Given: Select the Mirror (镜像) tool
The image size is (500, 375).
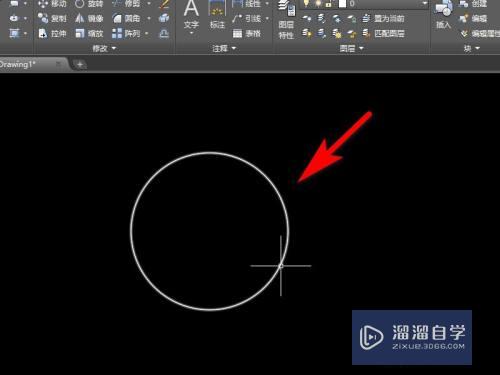Looking at the screenshot, I should pos(89,18).
